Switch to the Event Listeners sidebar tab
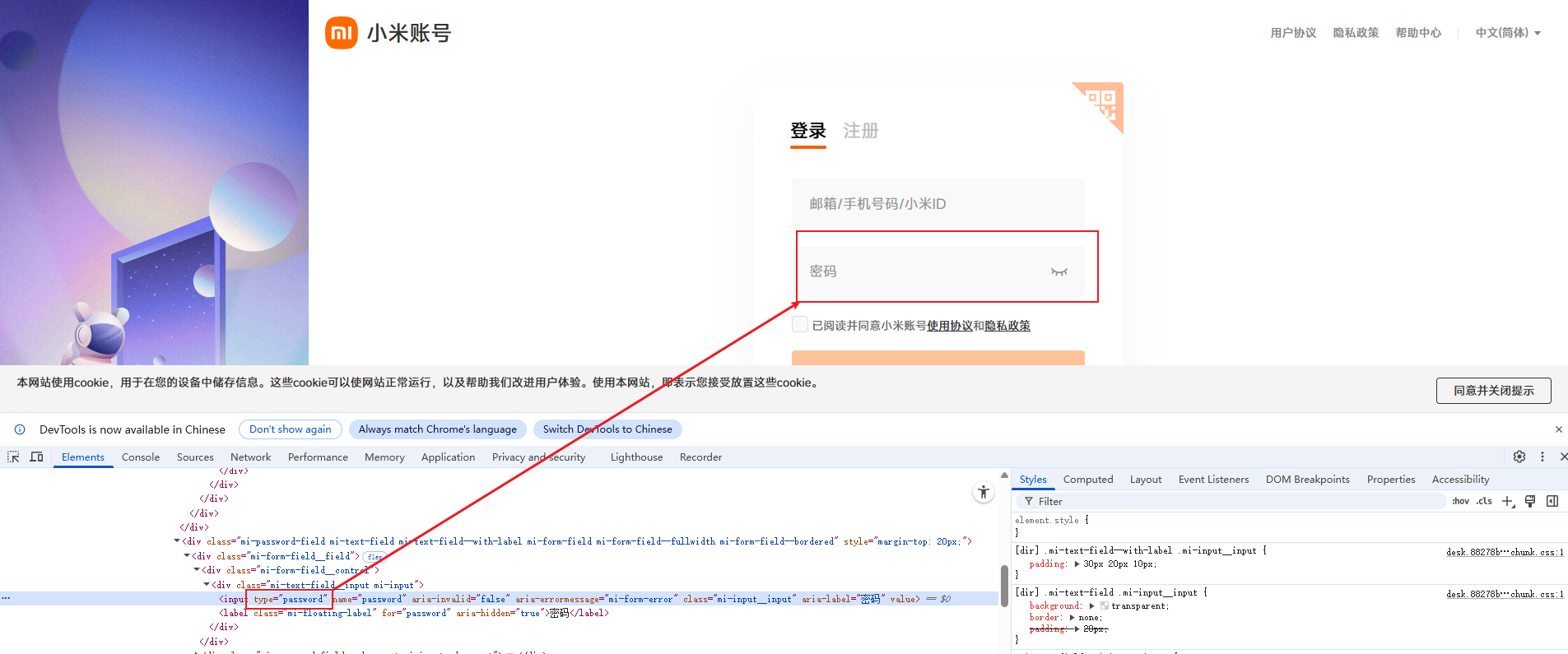 (x=1213, y=480)
